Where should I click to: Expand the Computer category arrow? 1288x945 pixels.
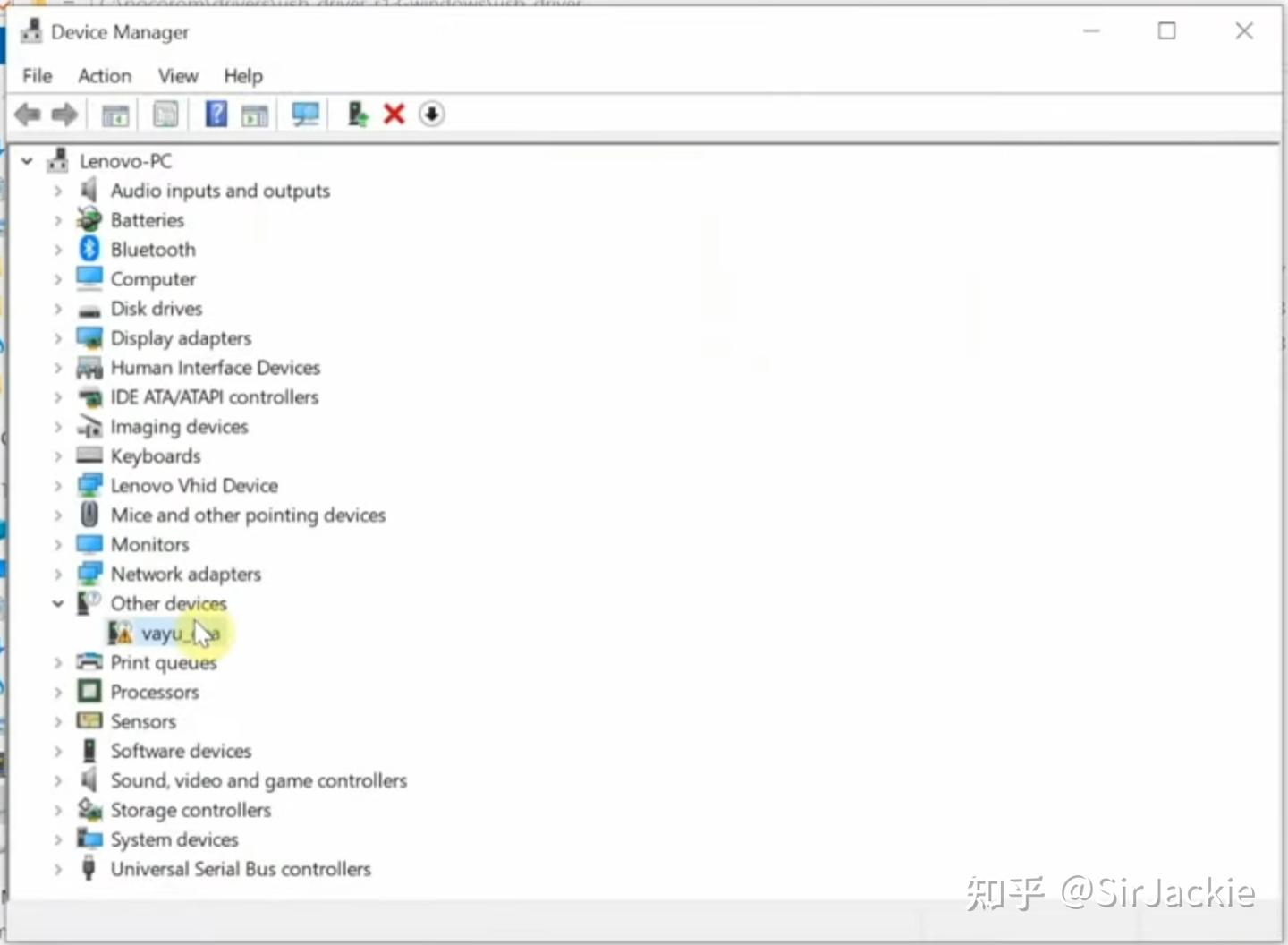[58, 279]
